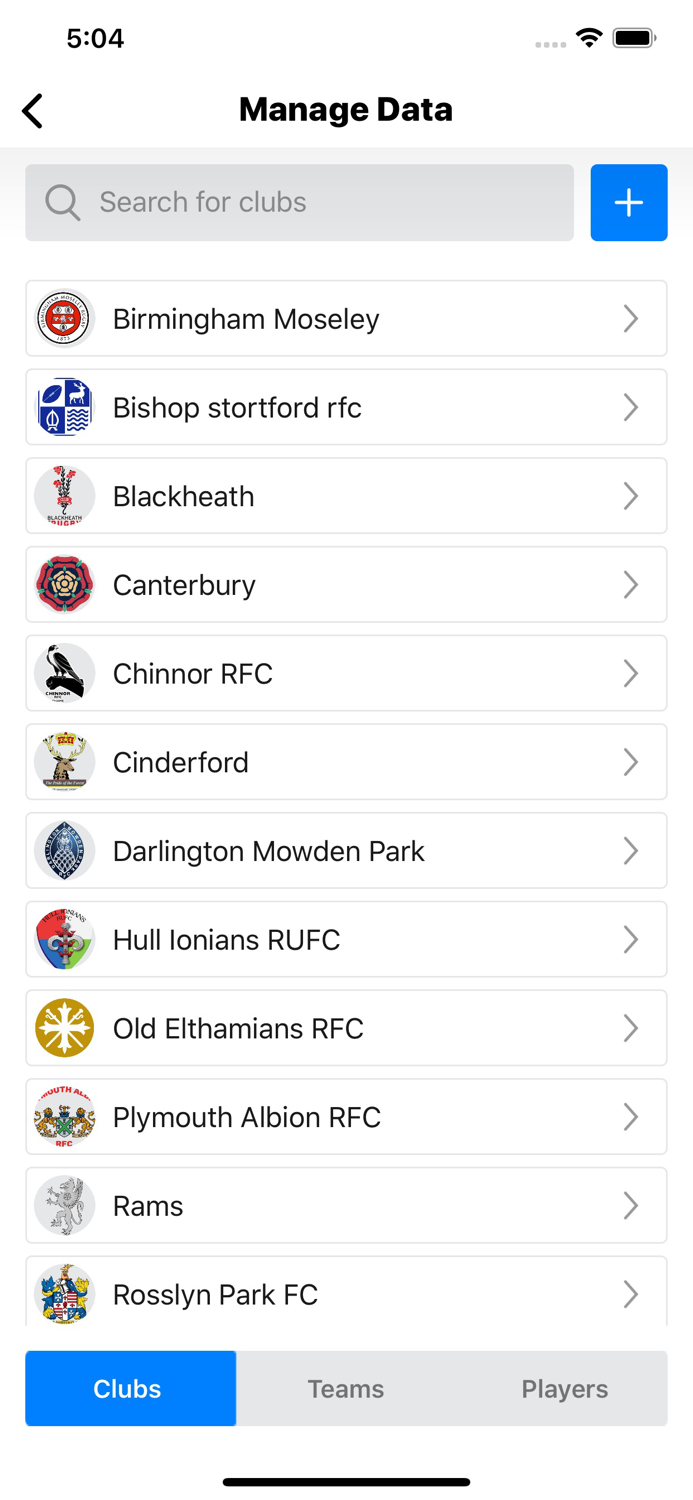693x1500 pixels.
Task: Click the Bishop Stortford RFC badge
Action: coord(64,407)
